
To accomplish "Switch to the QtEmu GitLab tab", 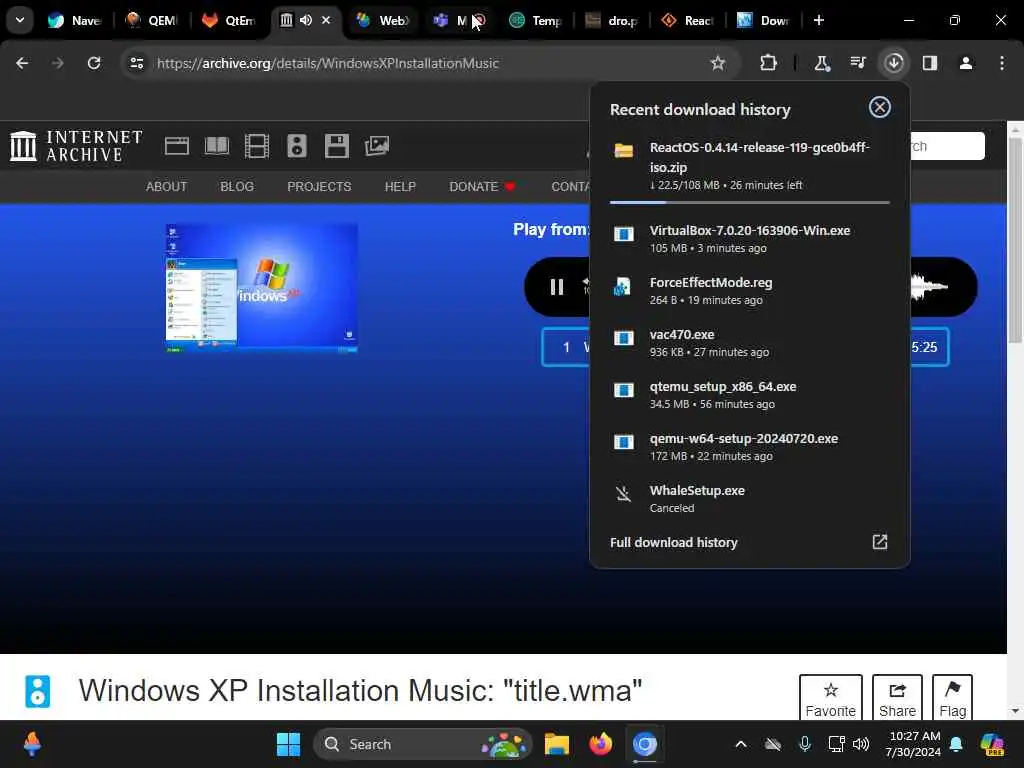I will point(228,20).
